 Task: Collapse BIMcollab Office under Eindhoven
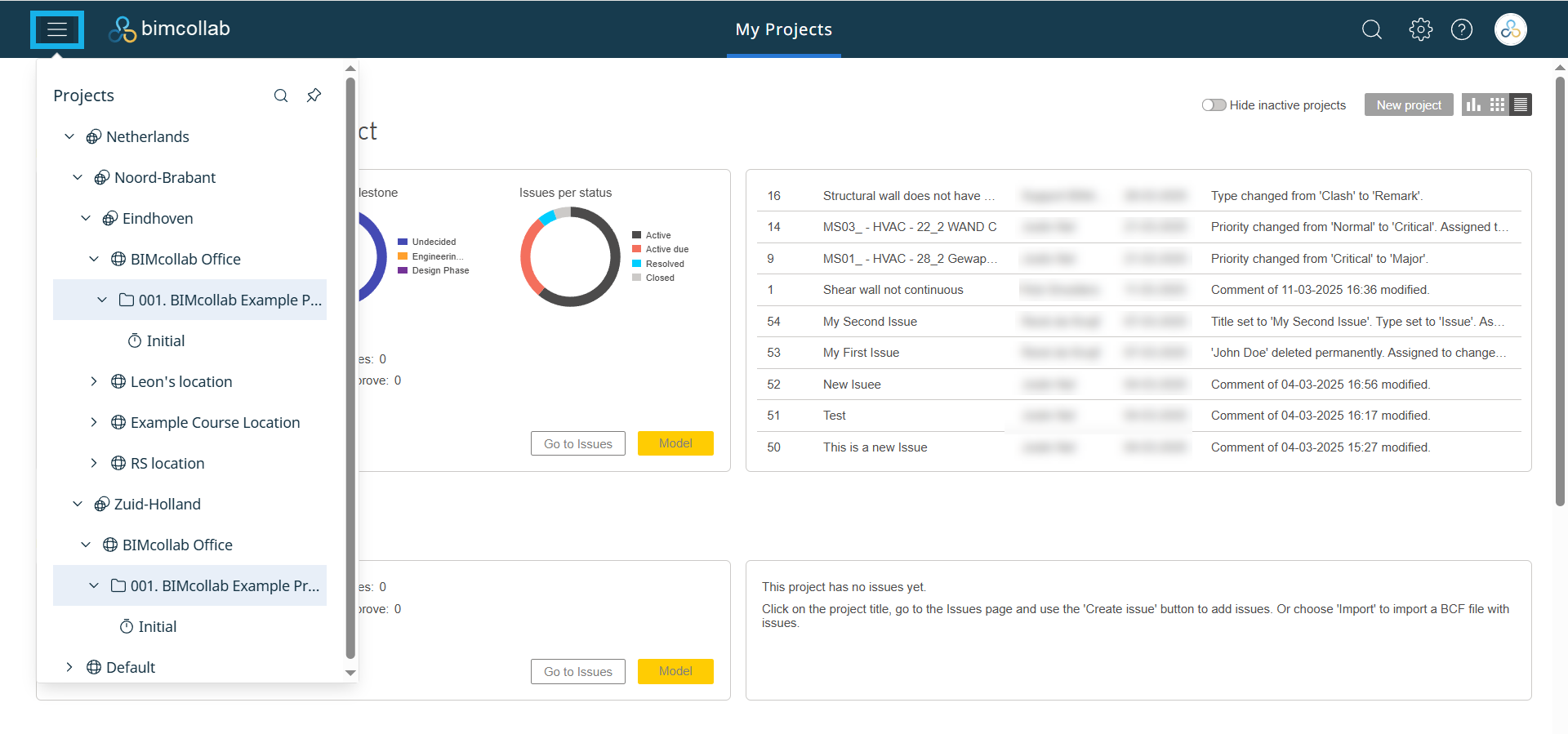pyautogui.click(x=94, y=259)
